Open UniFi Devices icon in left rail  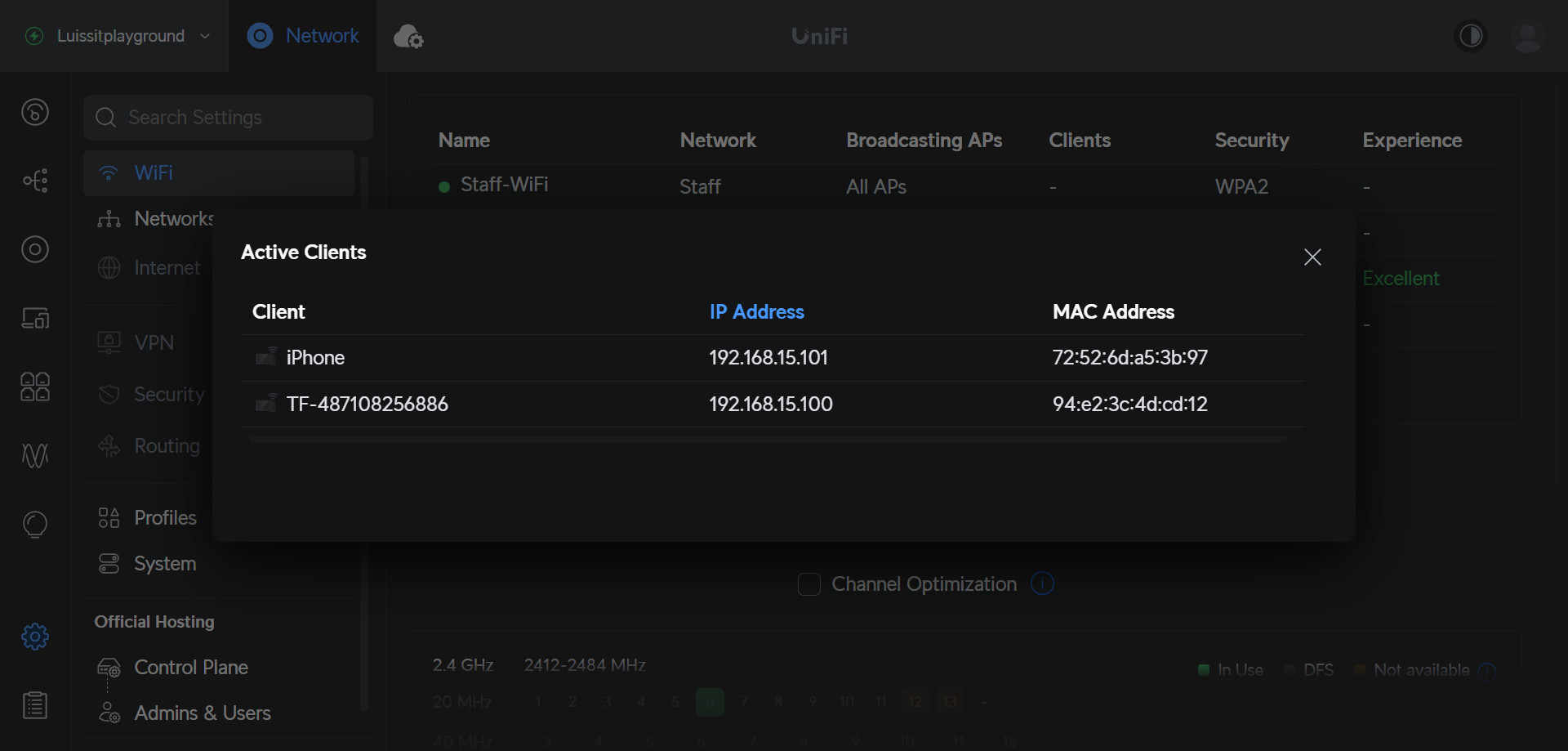coord(35,249)
